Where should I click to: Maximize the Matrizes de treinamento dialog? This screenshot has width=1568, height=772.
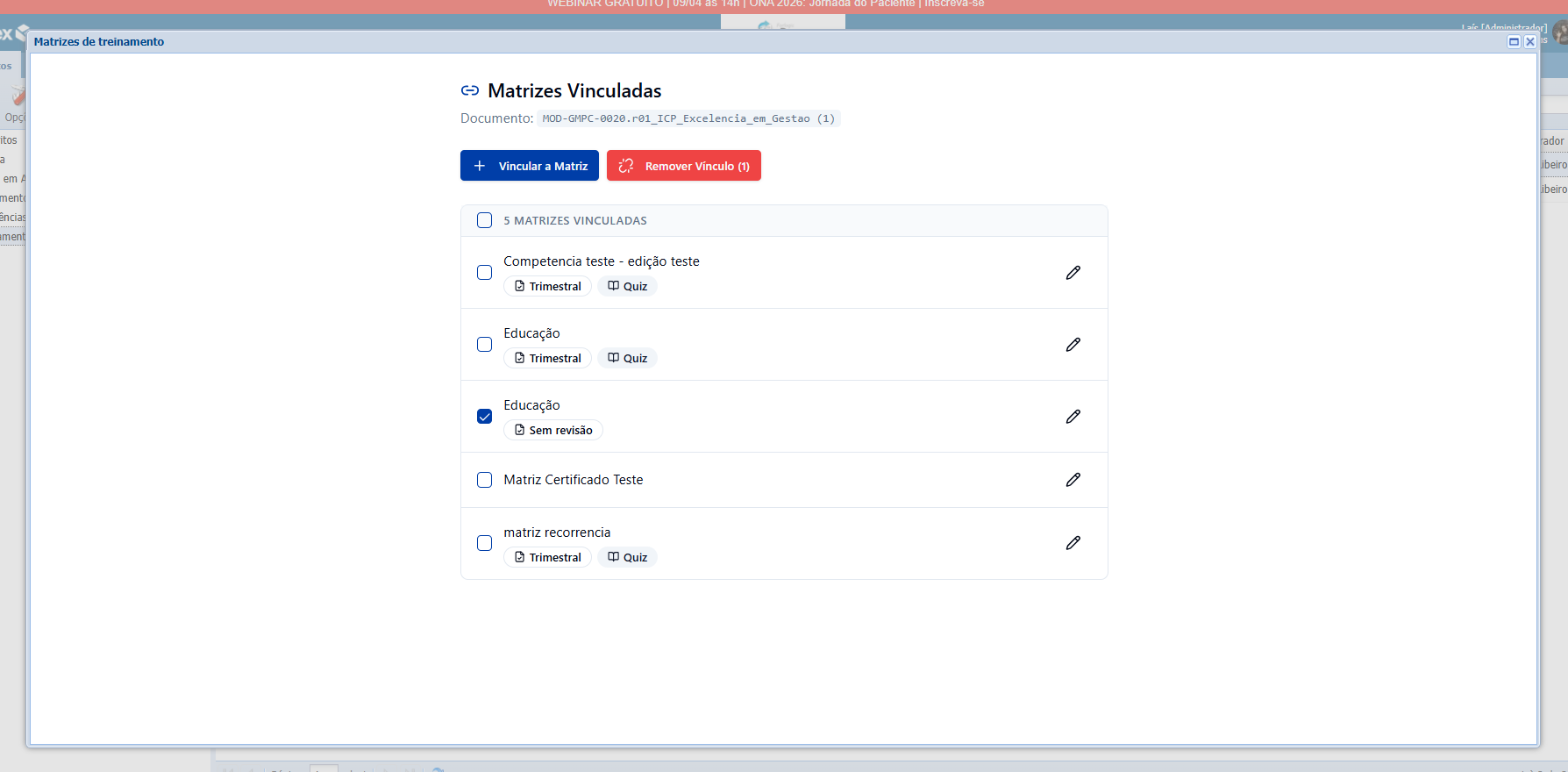tap(1514, 41)
